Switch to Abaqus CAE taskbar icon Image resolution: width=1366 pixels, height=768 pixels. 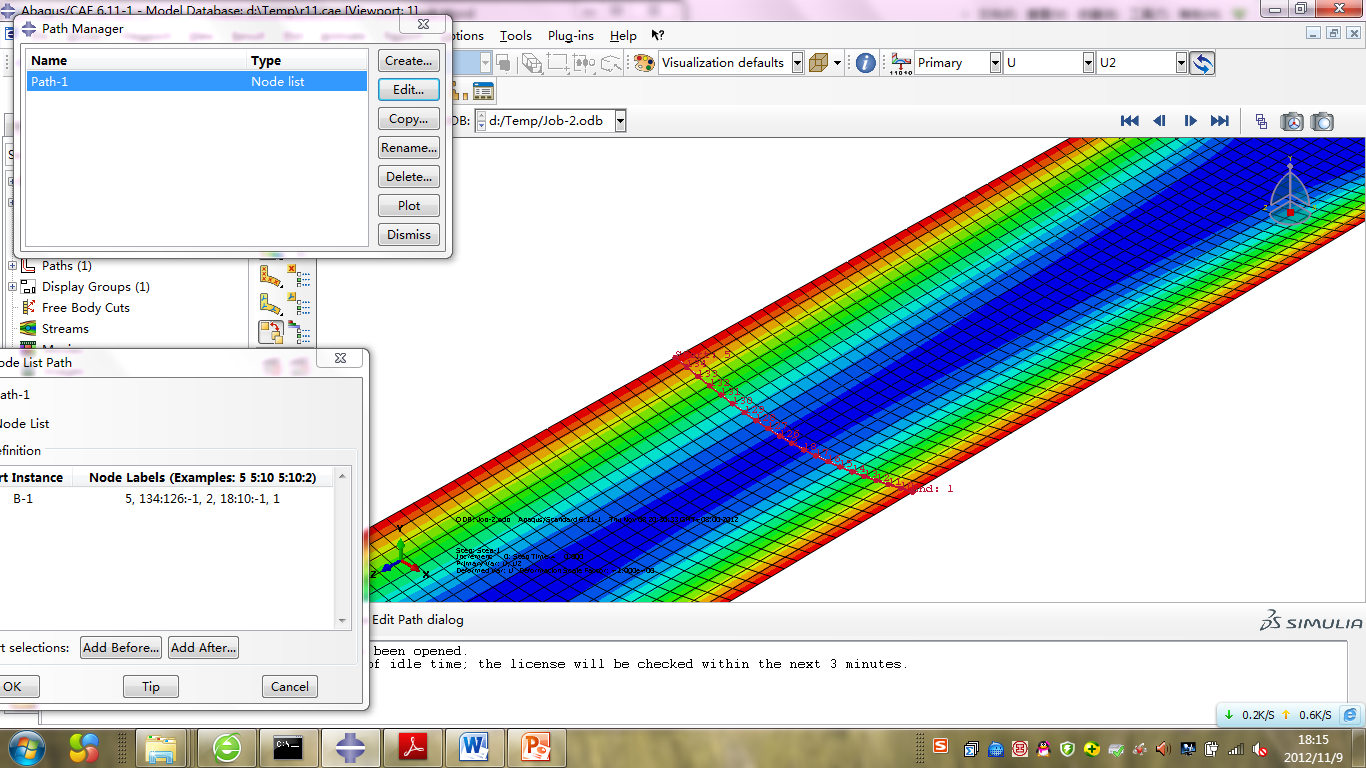tap(351, 748)
